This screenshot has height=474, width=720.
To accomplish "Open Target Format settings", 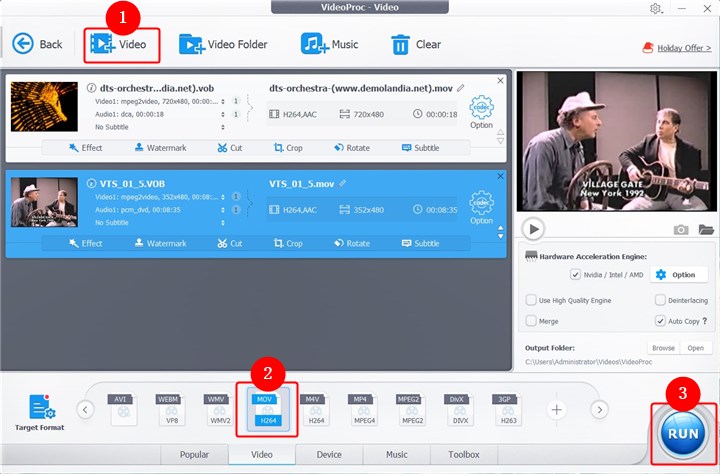I will 40,412.
